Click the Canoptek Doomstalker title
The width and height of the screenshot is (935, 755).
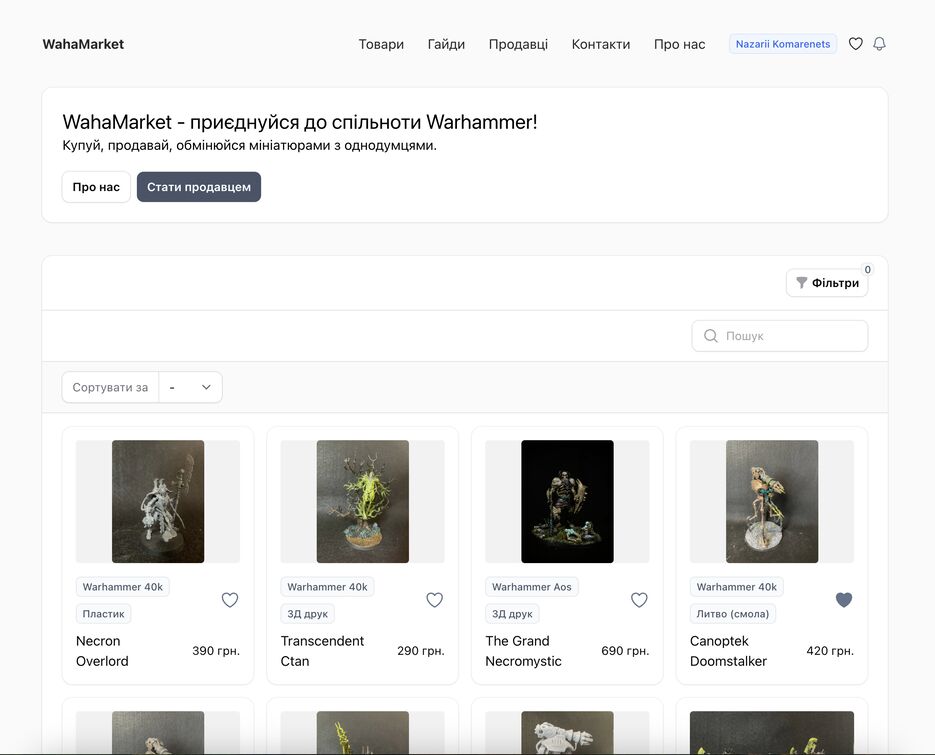[728, 651]
